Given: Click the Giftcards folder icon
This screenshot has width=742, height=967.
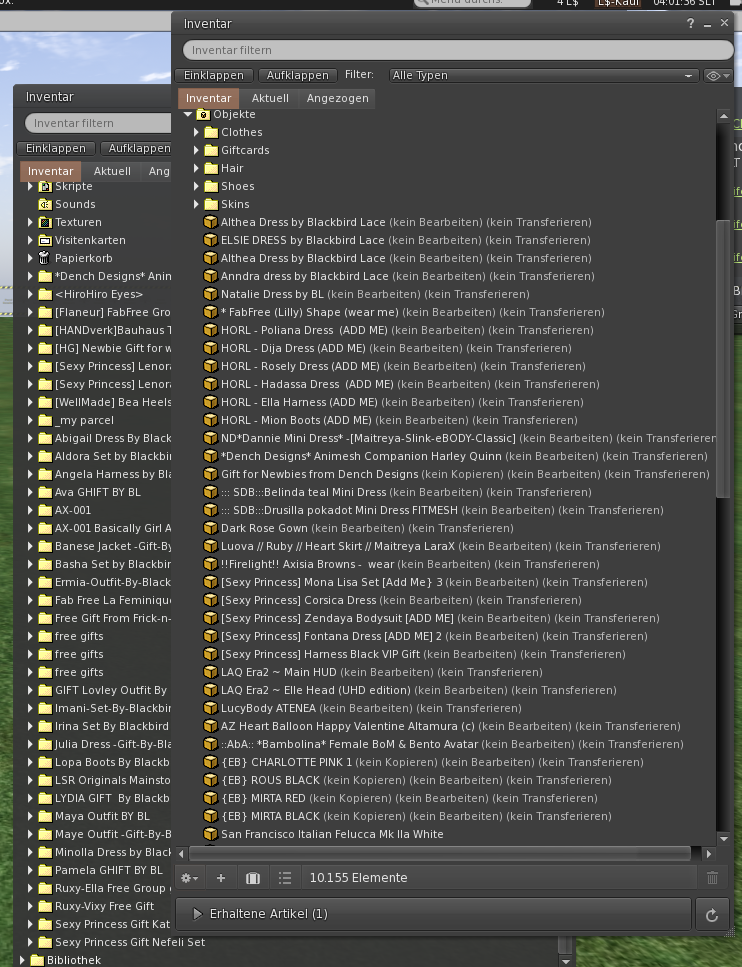Looking at the screenshot, I should [211, 150].
